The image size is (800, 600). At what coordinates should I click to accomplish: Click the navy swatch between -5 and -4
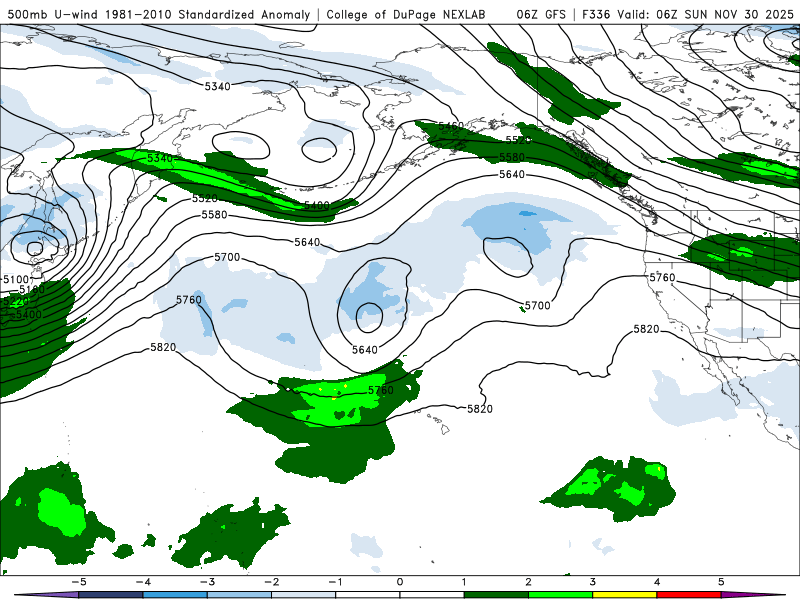tap(111, 595)
